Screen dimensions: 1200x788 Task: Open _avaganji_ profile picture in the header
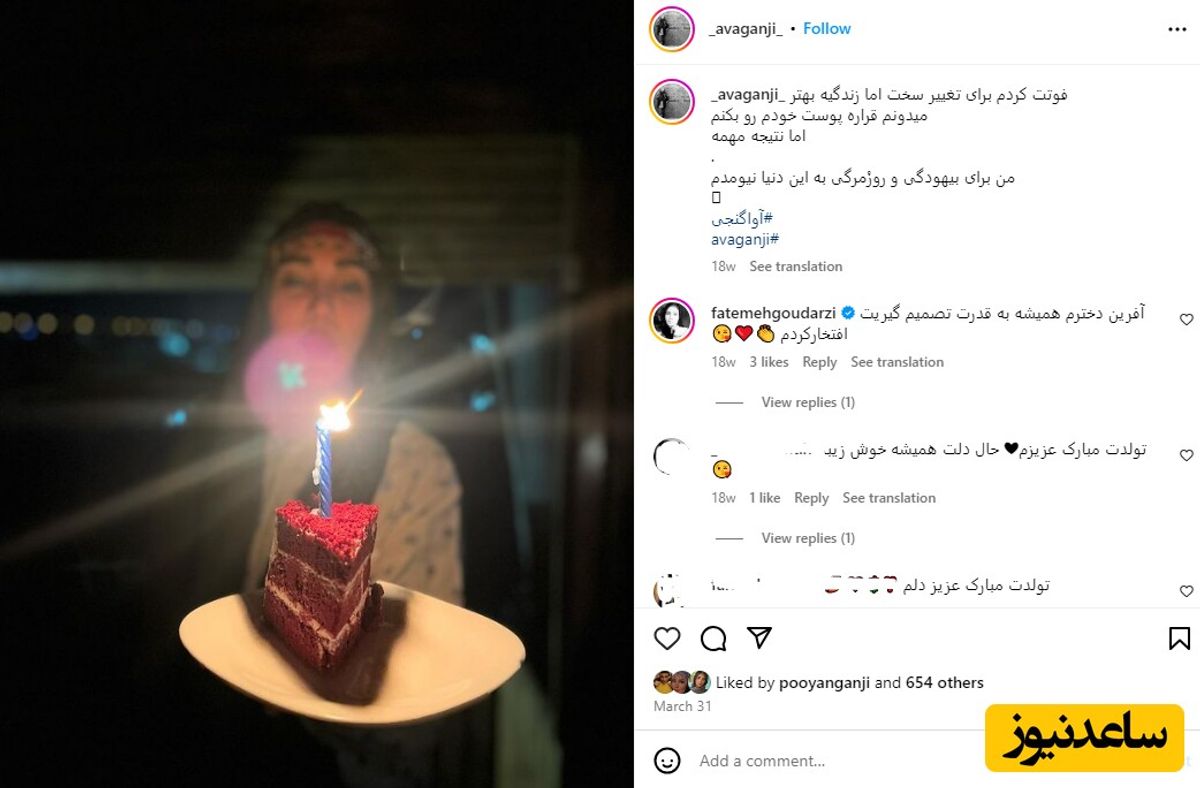coord(671,29)
